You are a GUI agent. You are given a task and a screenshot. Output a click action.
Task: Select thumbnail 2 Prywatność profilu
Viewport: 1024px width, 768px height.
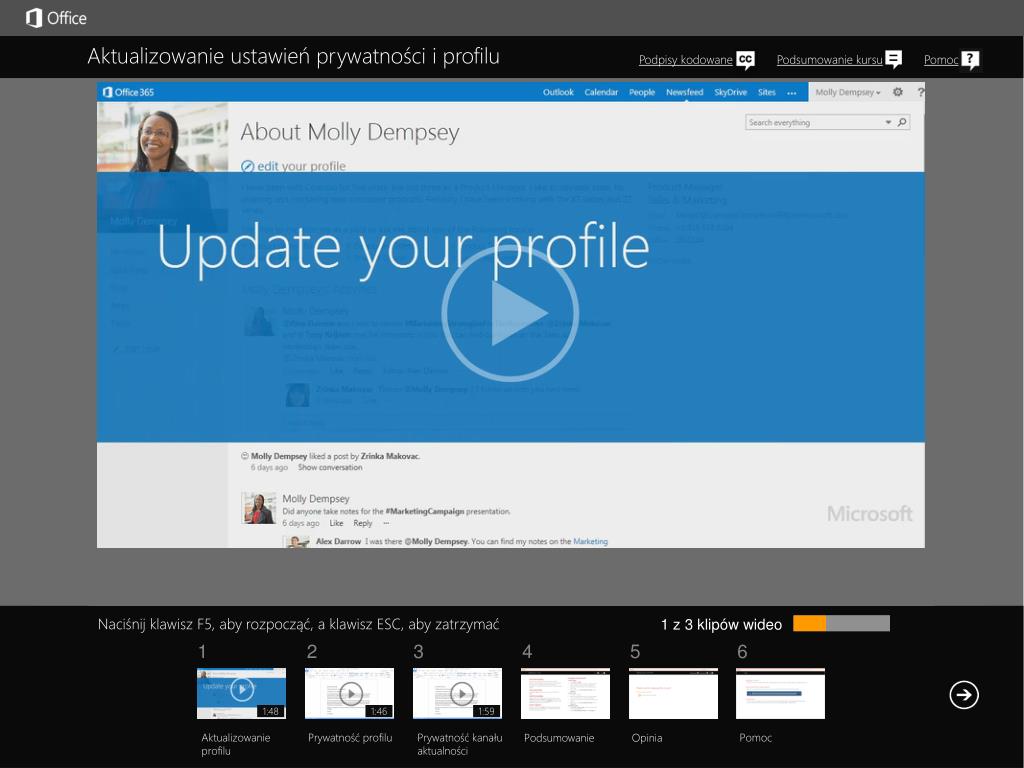(349, 693)
